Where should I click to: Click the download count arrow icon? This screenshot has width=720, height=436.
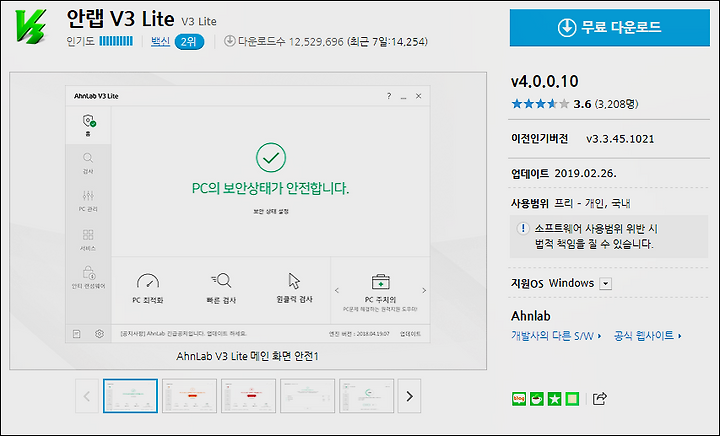coord(229,41)
